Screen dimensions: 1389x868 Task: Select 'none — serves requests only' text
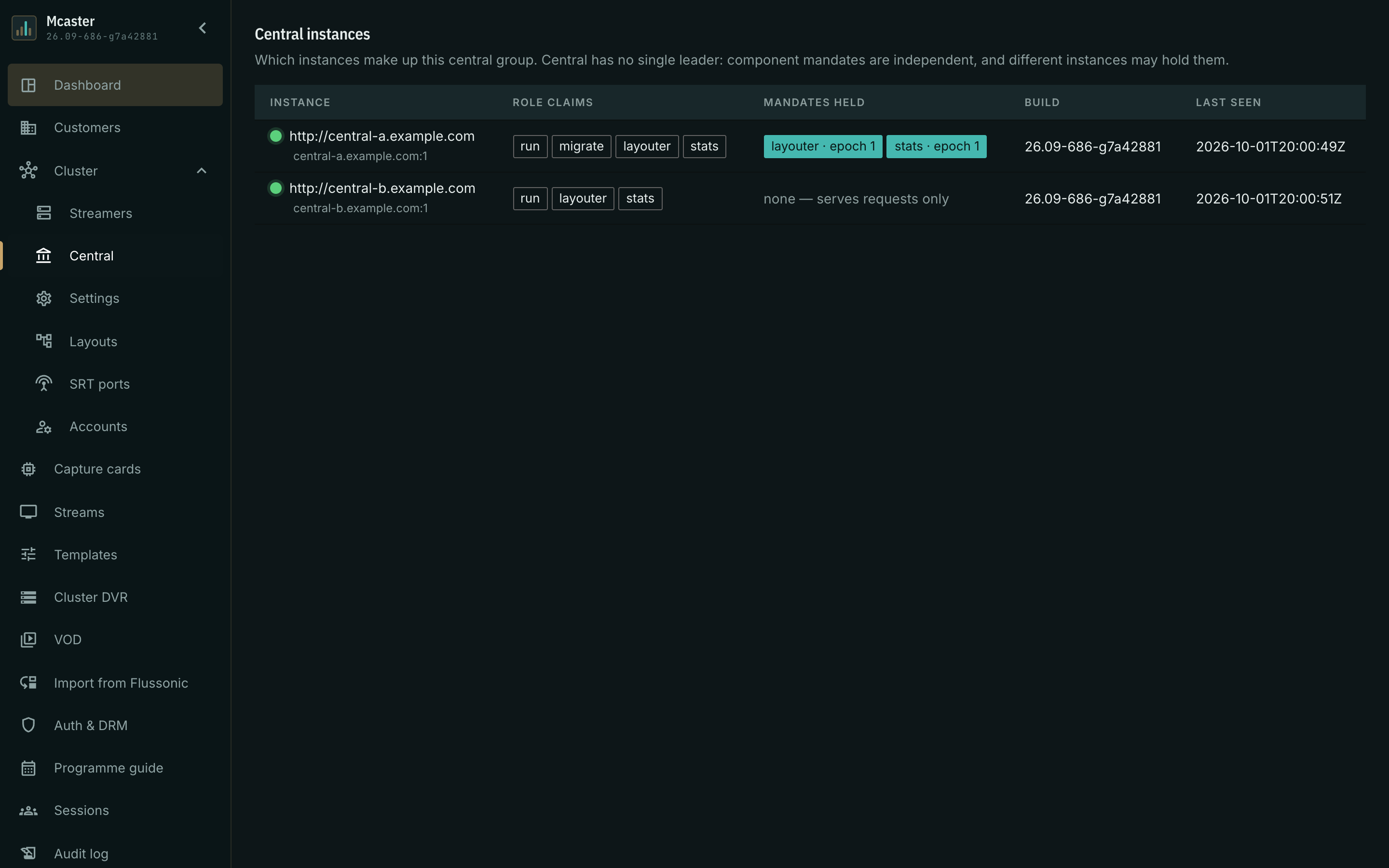coord(856,199)
